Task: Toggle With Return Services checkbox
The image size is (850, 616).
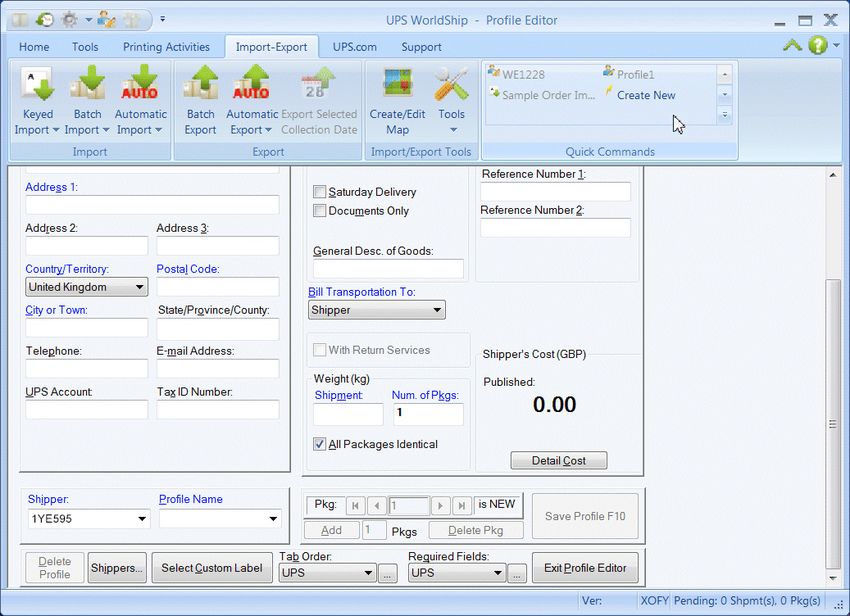Action: [x=319, y=350]
